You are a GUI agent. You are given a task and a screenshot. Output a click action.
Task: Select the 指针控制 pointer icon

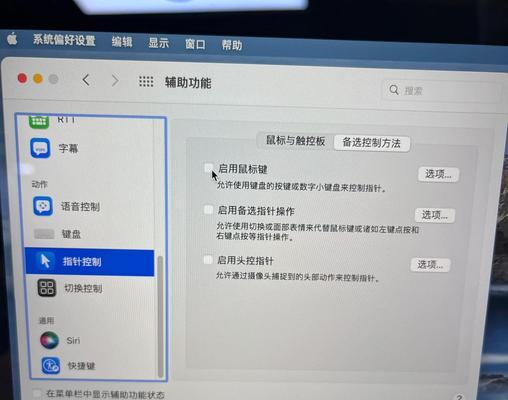pyautogui.click(x=45, y=261)
